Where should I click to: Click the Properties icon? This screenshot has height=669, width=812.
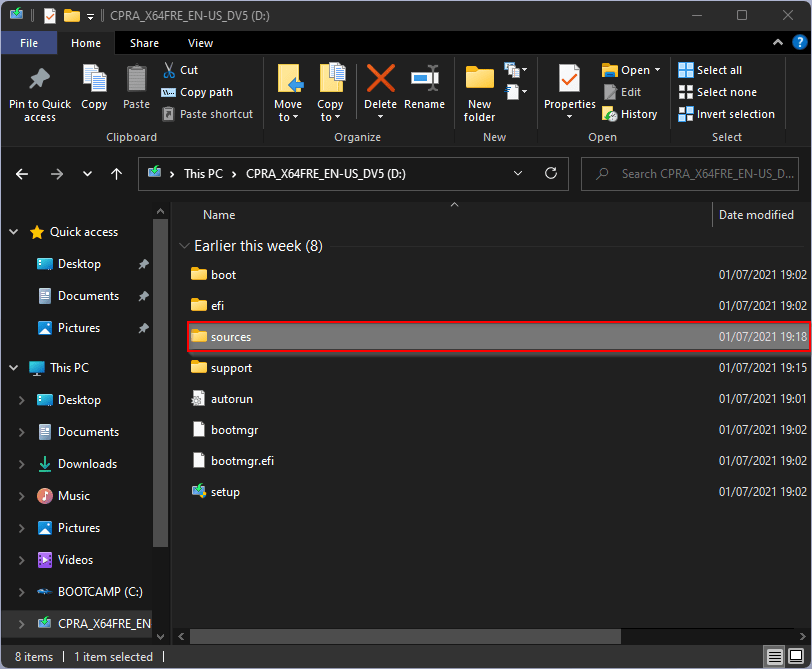pyautogui.click(x=570, y=78)
